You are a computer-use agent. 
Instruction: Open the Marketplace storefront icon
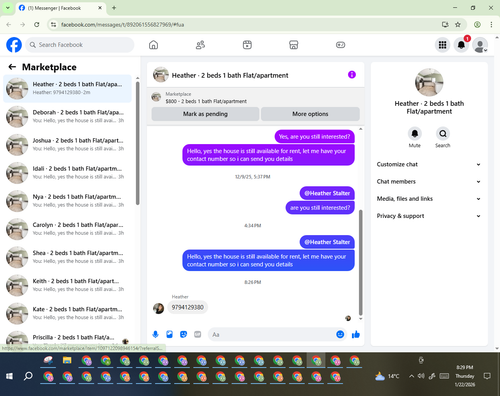294,45
